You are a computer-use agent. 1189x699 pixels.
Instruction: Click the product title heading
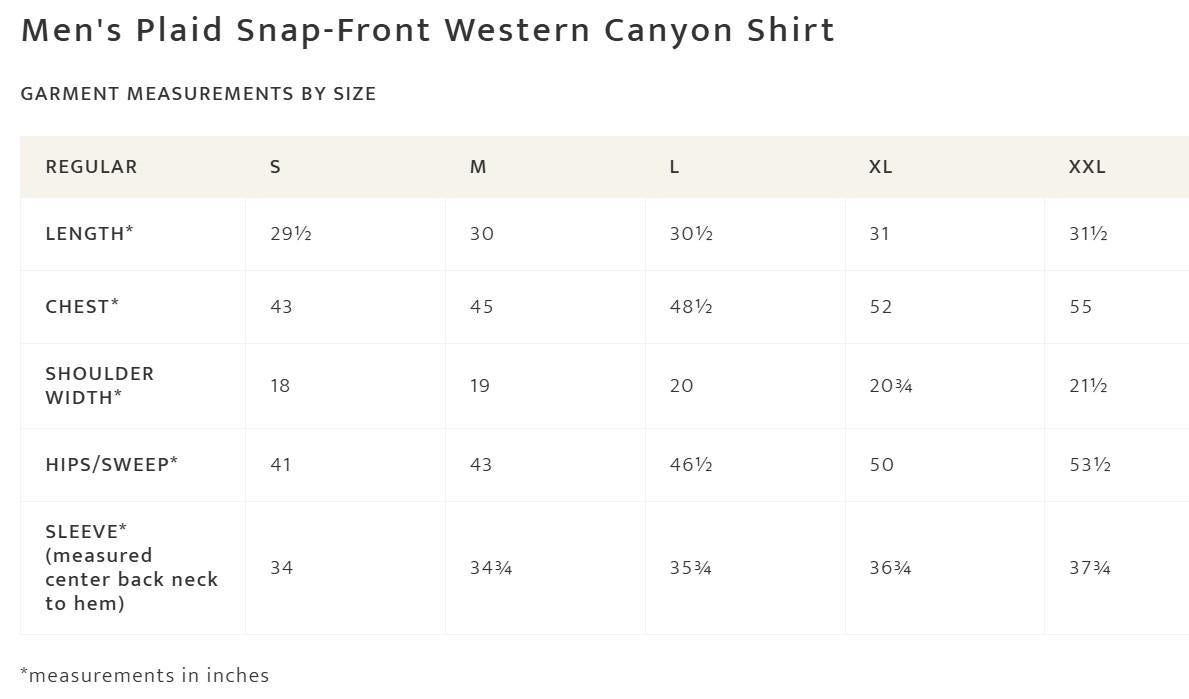tap(427, 31)
